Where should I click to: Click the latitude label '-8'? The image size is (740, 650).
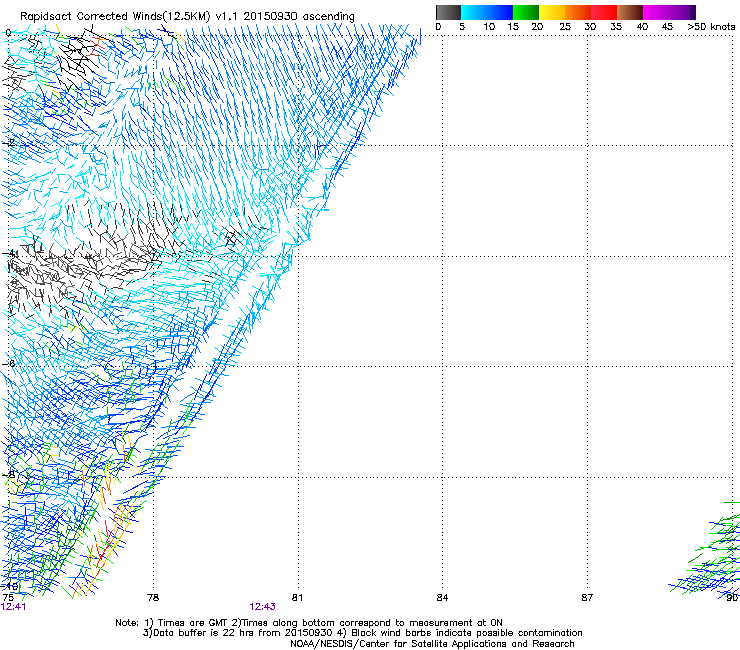(8, 474)
